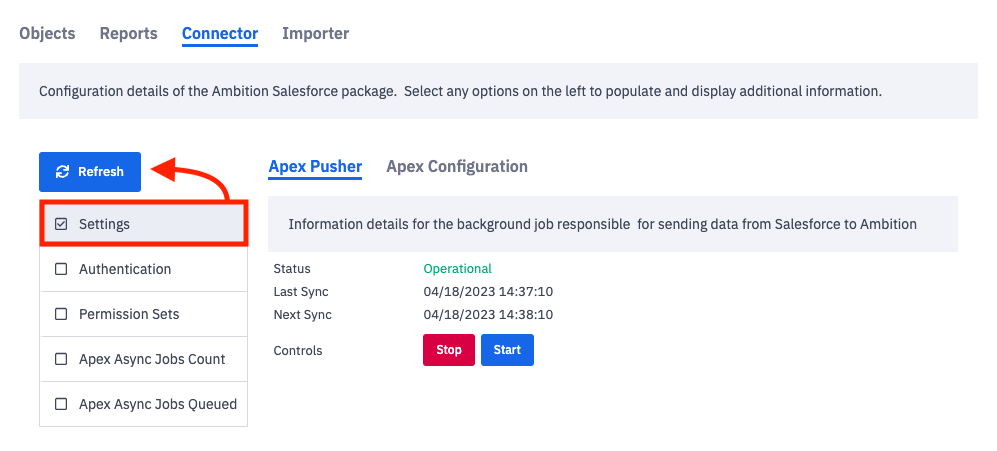The width and height of the screenshot is (997, 451).
Task: Switch to the Reports tab
Action: click(128, 33)
